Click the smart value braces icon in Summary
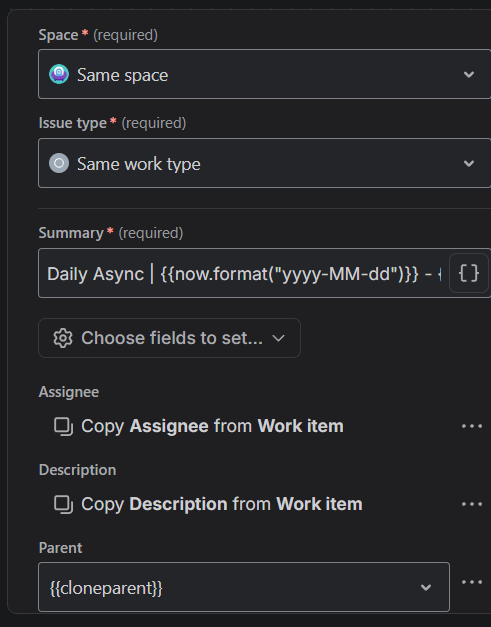 469,274
